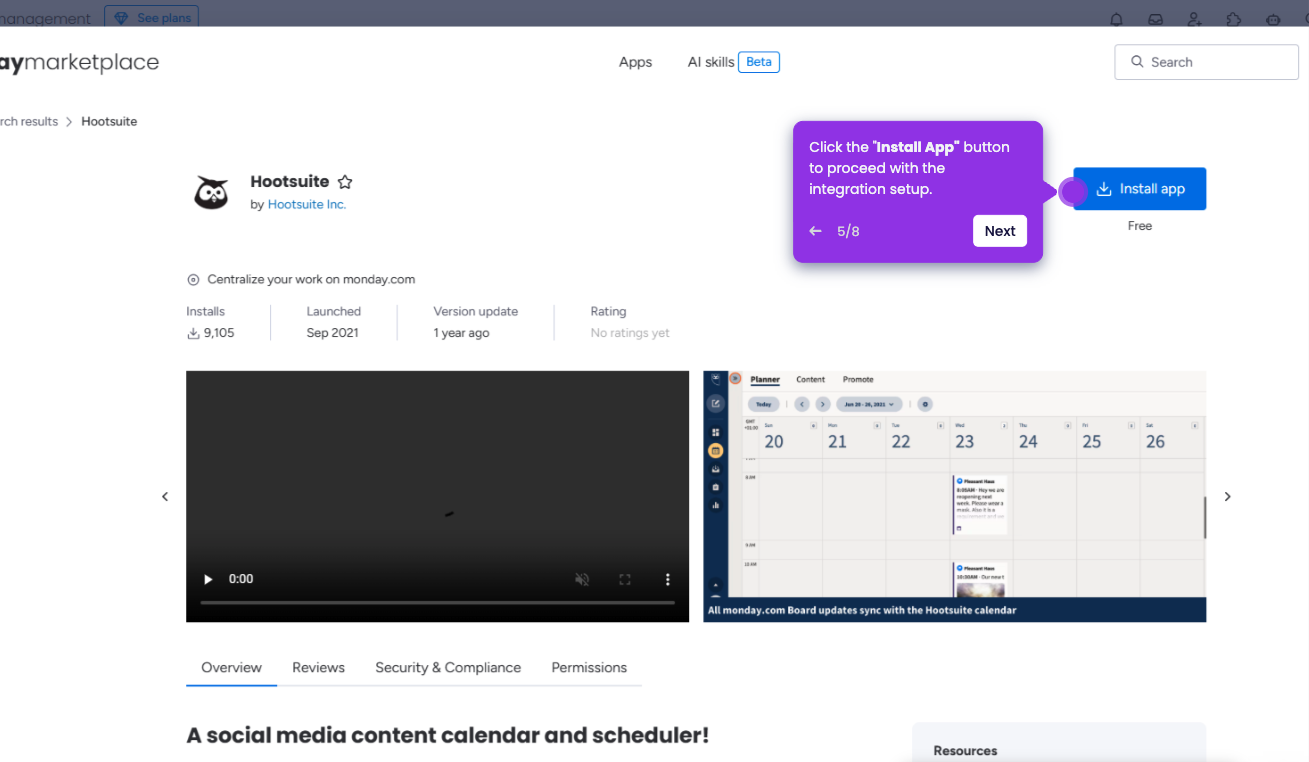Click the Resources panel heading
This screenshot has height=762, width=1309.
coord(965,751)
